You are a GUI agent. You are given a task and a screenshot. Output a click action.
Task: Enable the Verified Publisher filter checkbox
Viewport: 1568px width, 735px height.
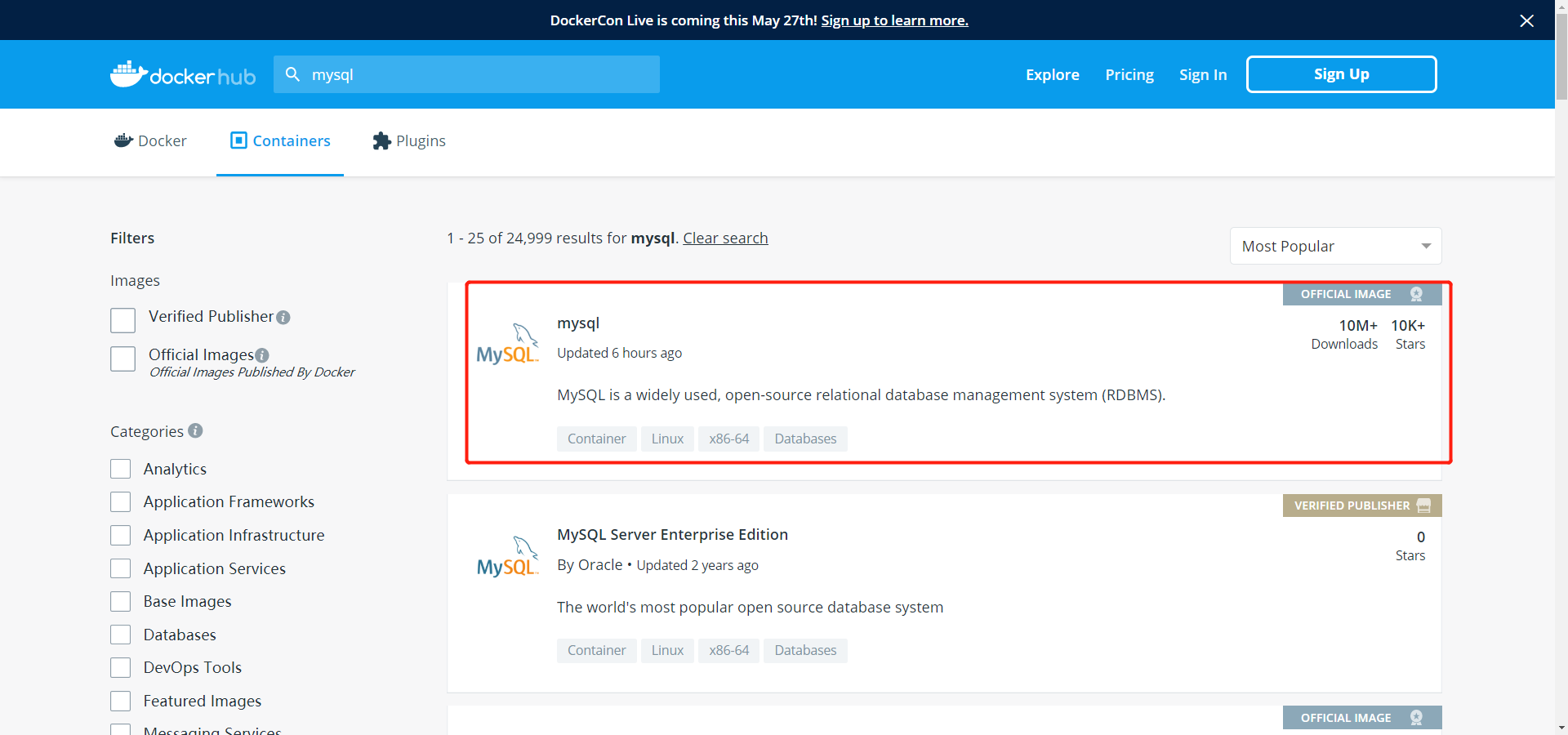point(123,320)
